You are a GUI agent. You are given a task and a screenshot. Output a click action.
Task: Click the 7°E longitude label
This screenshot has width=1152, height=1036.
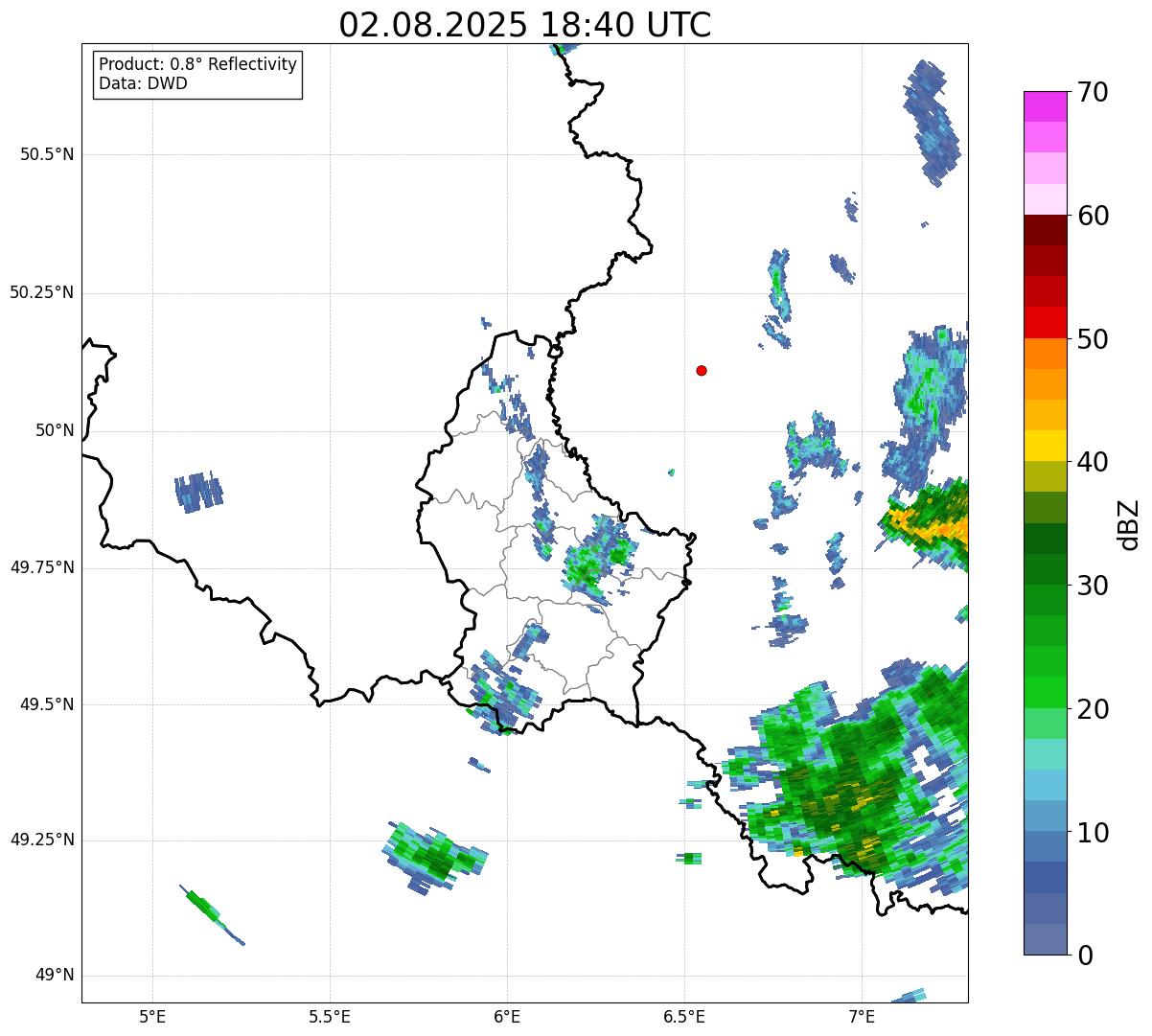click(862, 1016)
